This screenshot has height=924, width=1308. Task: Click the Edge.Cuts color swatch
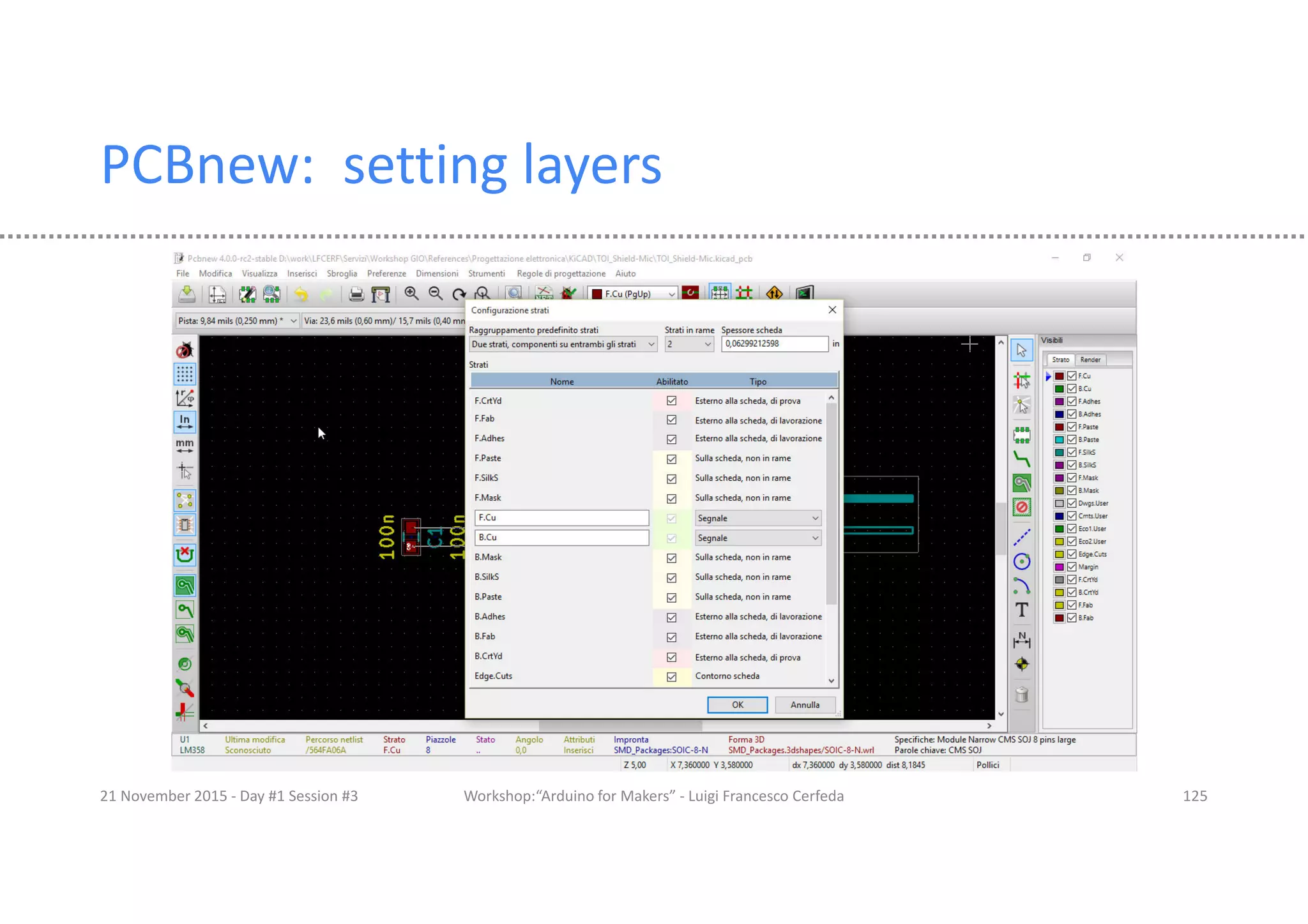click(x=1059, y=554)
